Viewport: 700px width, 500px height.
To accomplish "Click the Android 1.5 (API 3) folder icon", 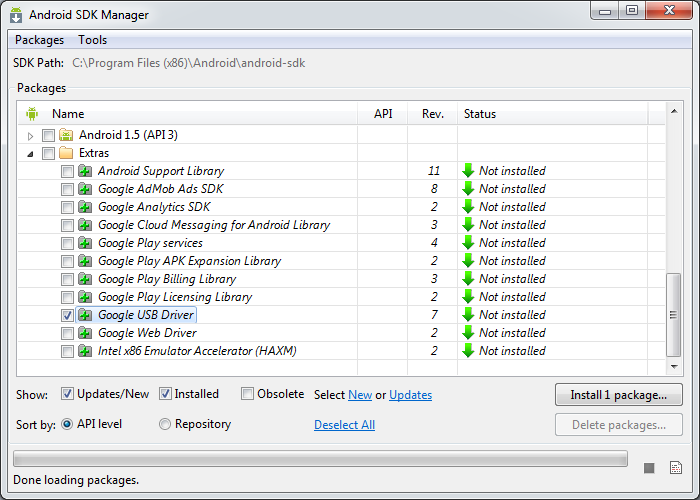I will (x=66, y=135).
